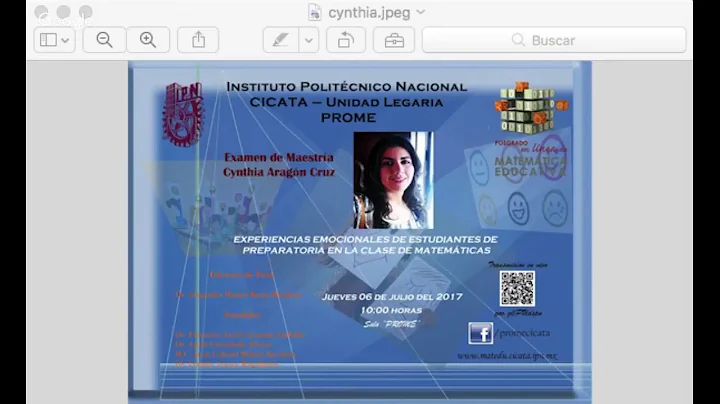Image resolution: width=720 pixels, height=404 pixels.
Task: Click the /promecicata Facebook handle text
Action: click(x=522, y=333)
